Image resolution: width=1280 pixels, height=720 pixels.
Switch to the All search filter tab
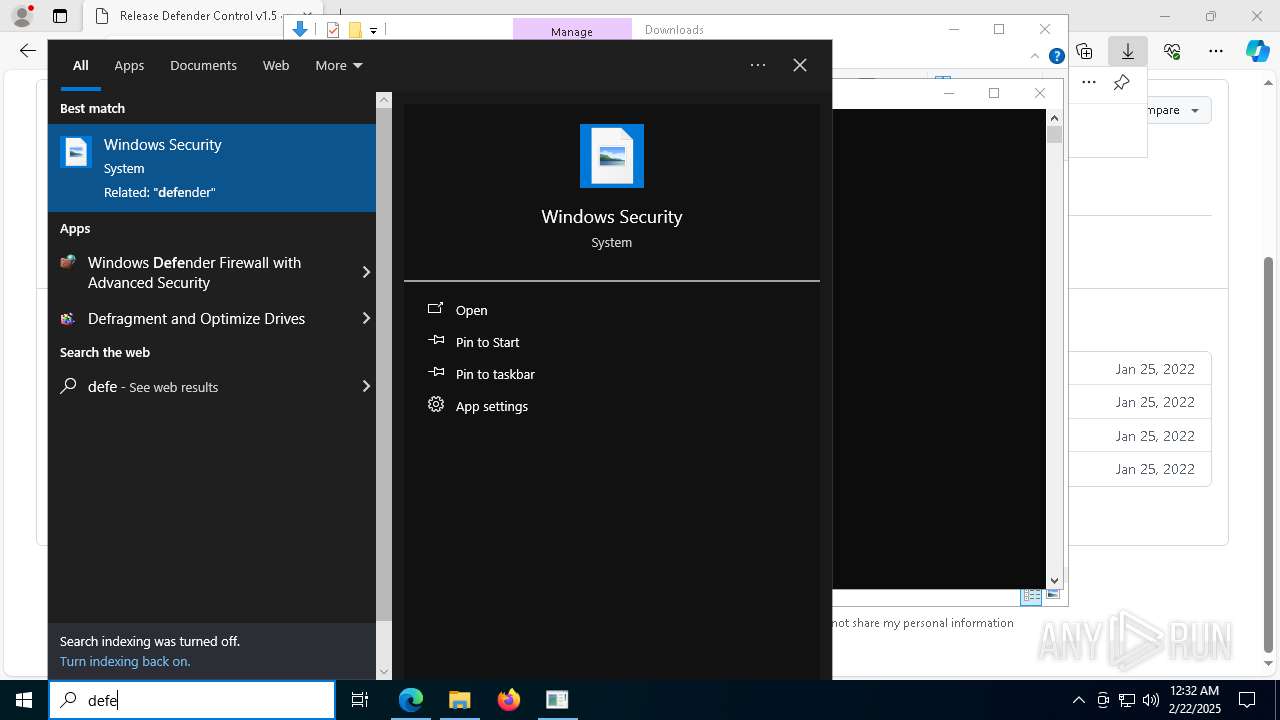coord(80,65)
